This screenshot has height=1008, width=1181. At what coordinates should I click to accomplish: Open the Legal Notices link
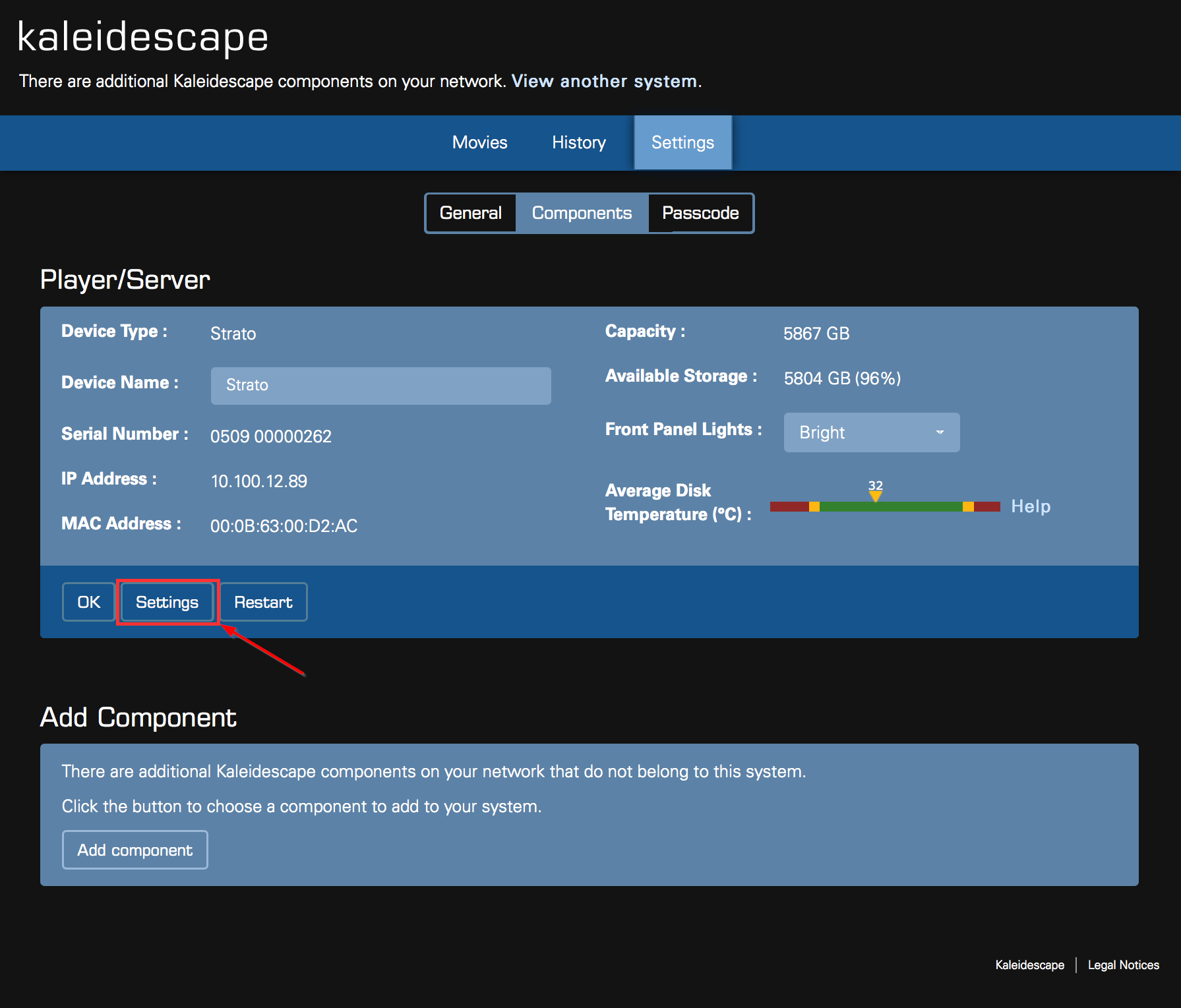tap(1123, 965)
